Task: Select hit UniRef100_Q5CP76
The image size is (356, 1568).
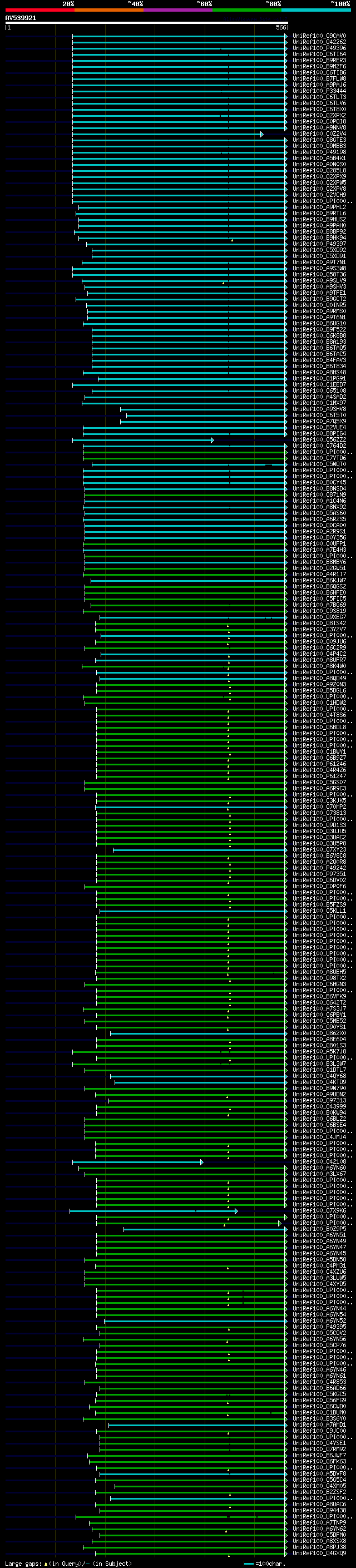Action: coord(319,1345)
